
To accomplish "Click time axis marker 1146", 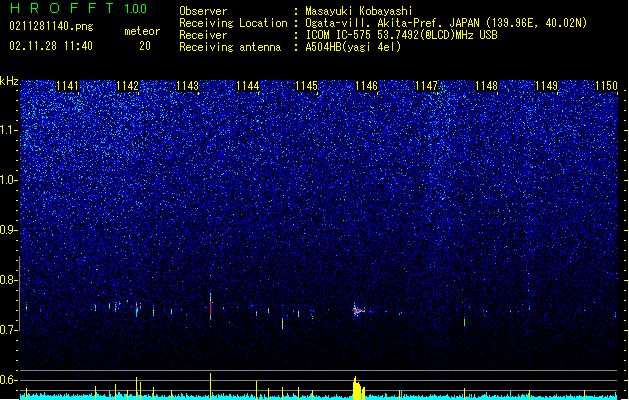I will [367, 86].
